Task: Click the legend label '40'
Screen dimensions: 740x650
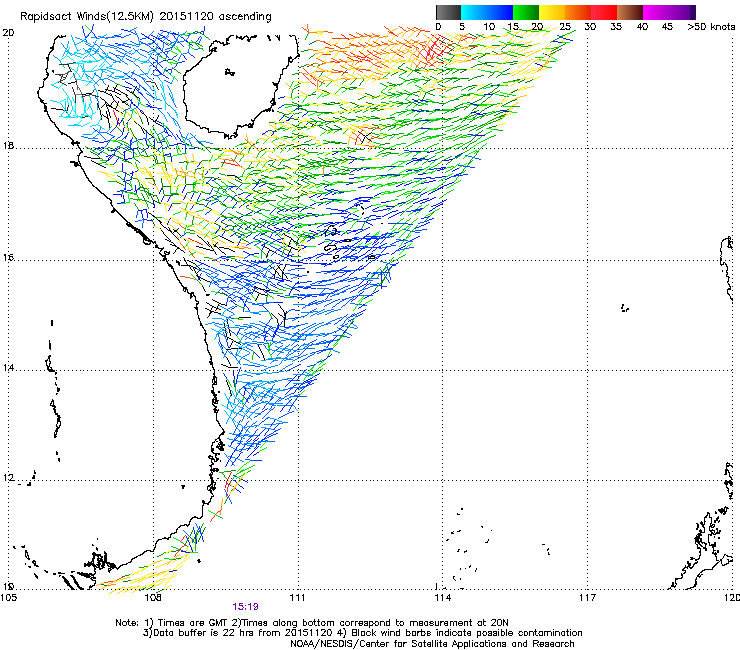Action: coord(642,27)
